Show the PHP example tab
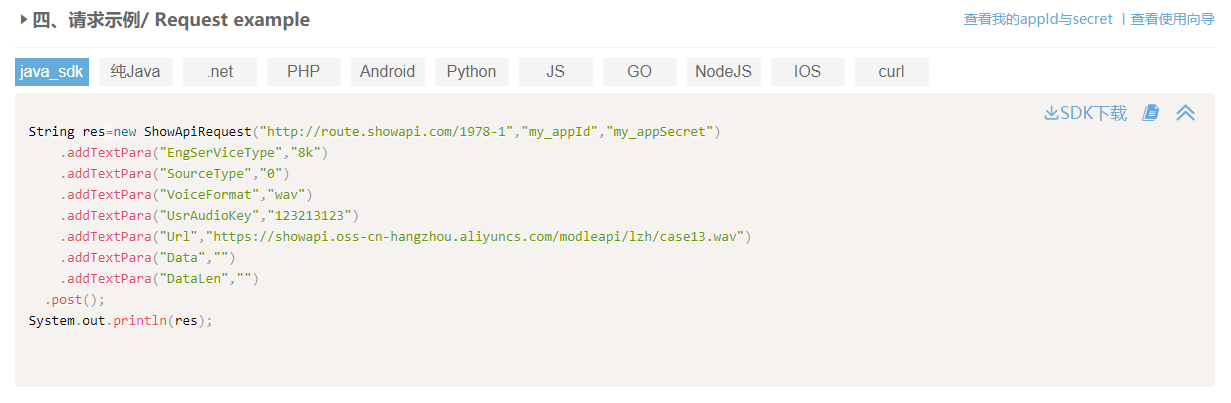Screen dimensions: 1231x403 (304, 72)
